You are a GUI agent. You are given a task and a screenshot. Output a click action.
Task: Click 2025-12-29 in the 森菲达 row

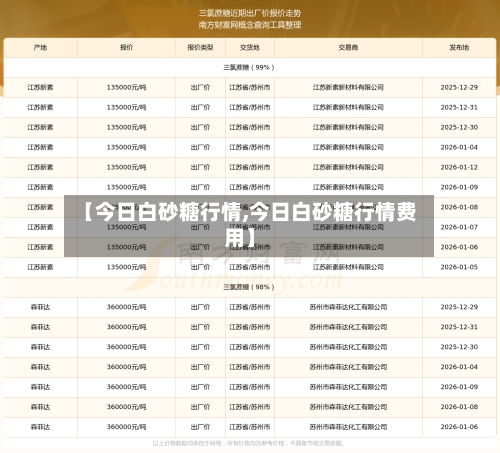click(459, 307)
